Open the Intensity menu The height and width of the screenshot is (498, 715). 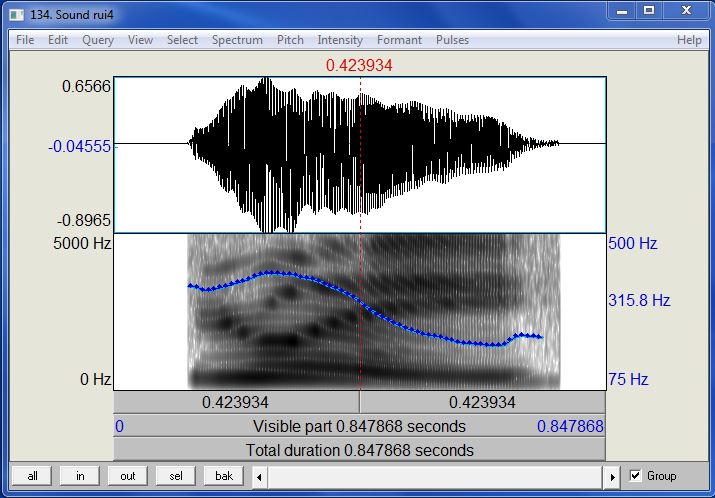(x=340, y=40)
